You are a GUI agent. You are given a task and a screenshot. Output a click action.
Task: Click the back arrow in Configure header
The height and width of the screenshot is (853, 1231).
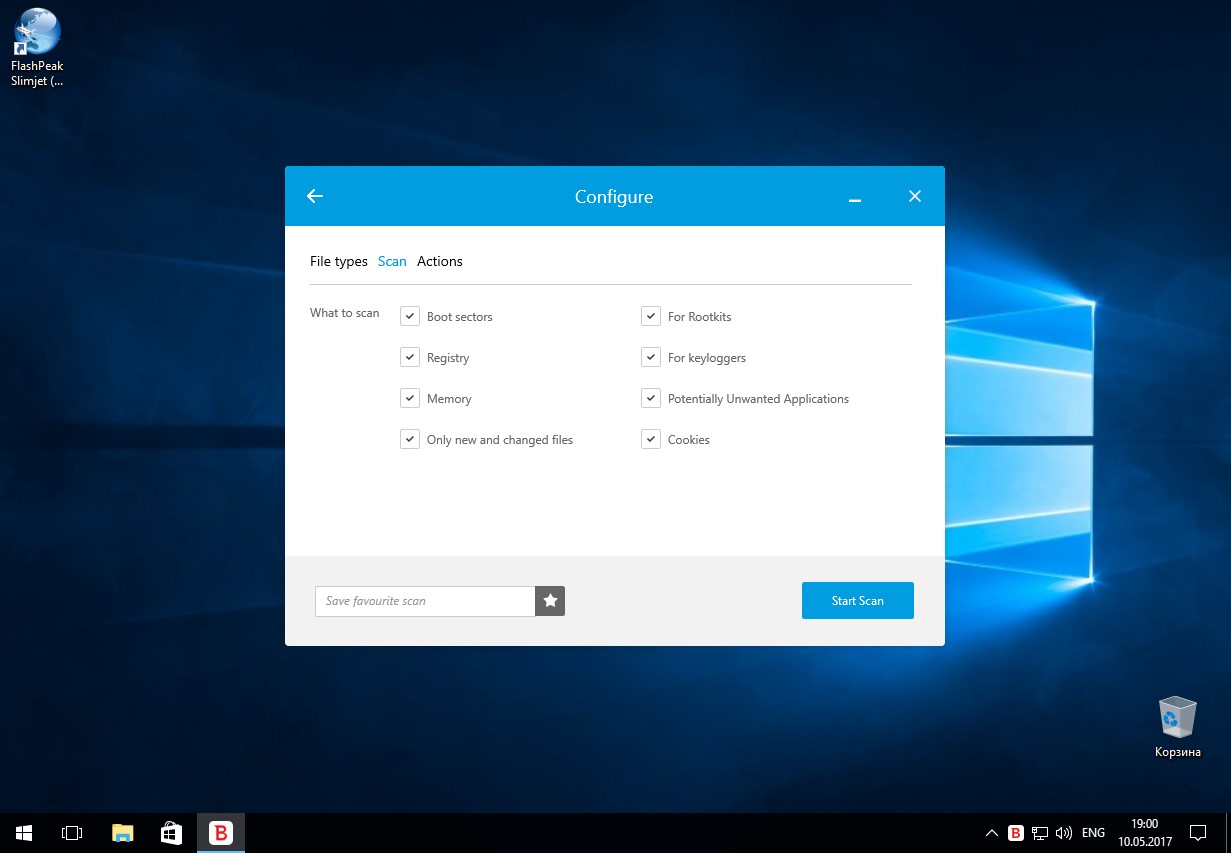[315, 196]
